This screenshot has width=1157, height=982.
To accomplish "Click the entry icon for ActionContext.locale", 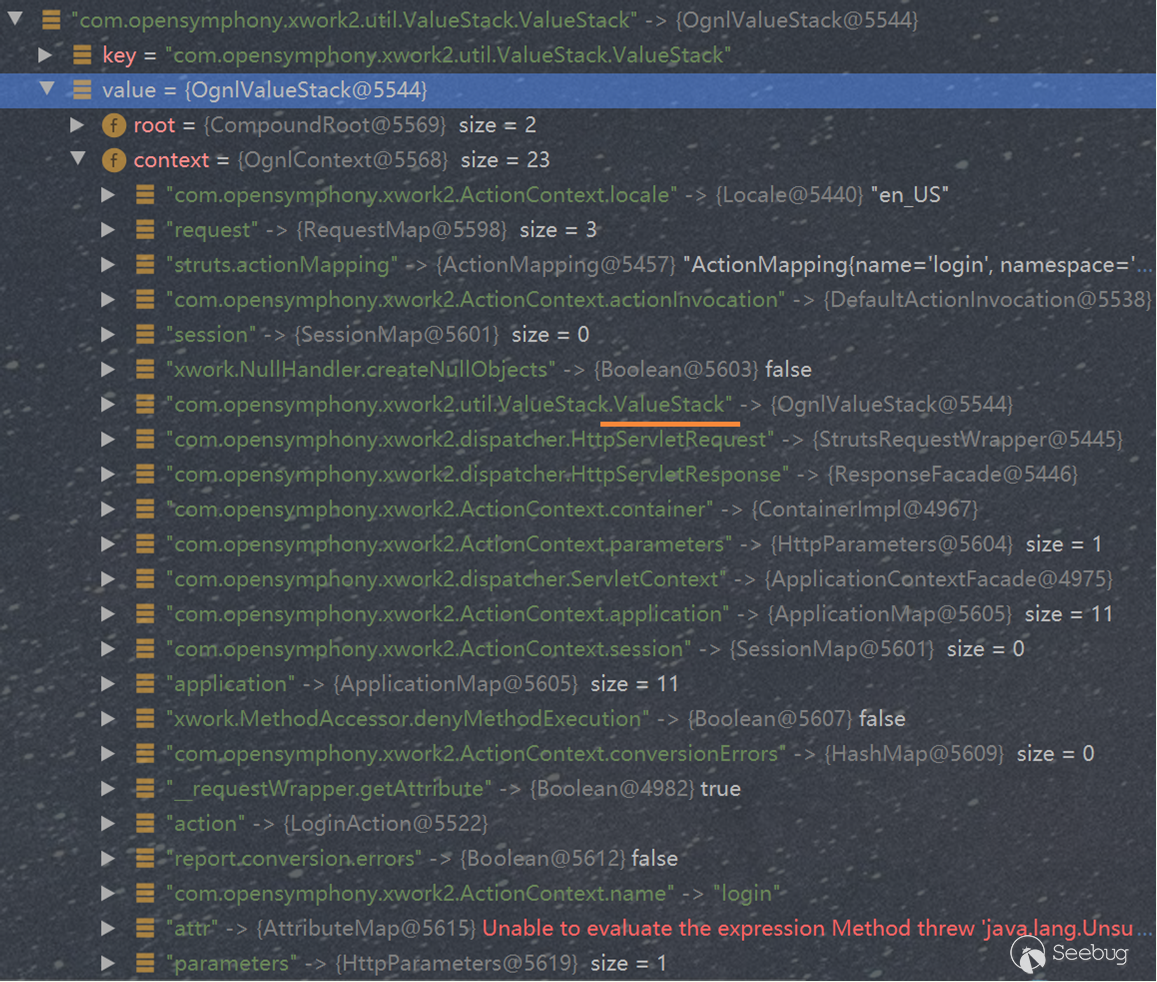I will pyautogui.click(x=145, y=195).
